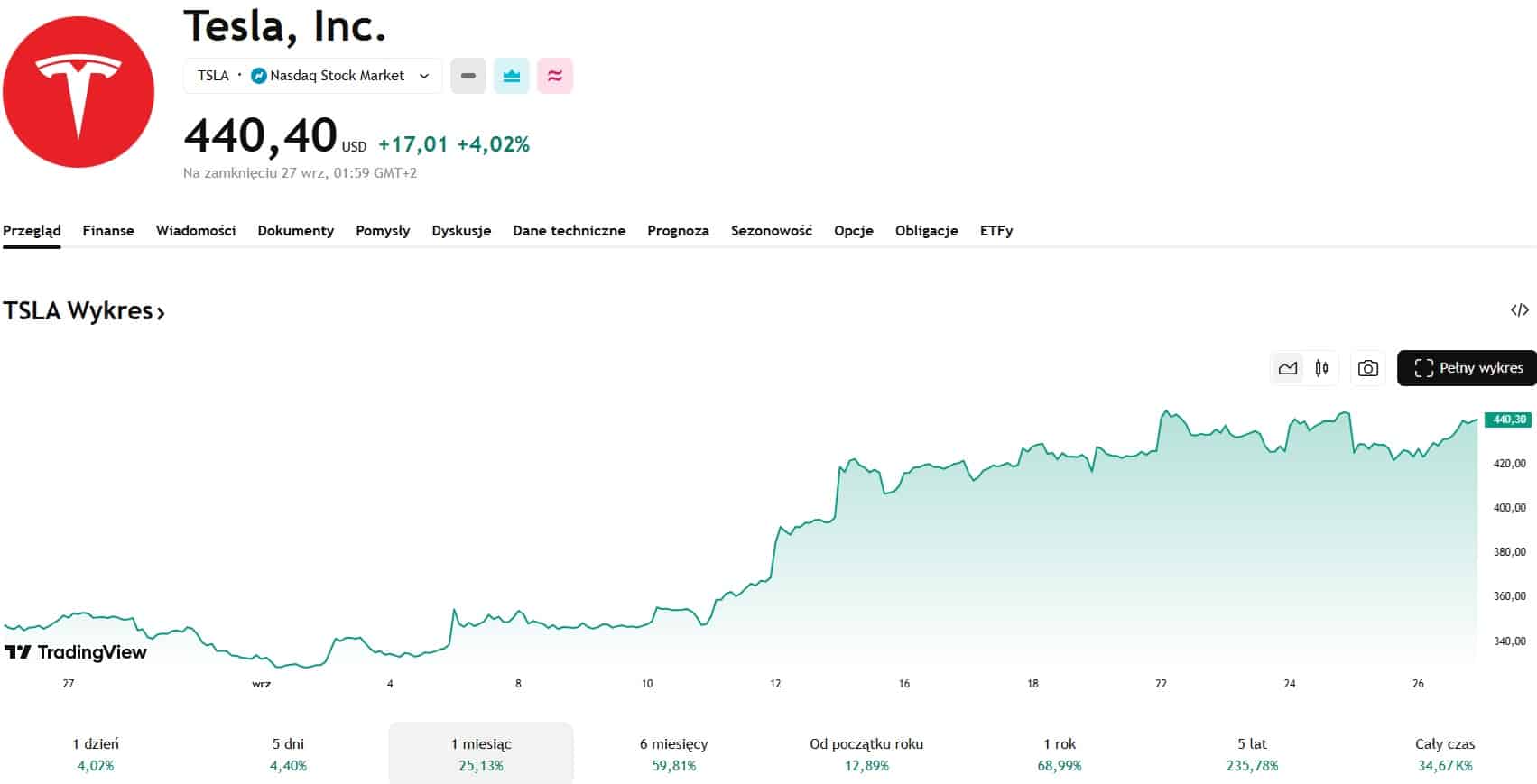
Task: Open the Finanse tab
Action: pos(108,231)
